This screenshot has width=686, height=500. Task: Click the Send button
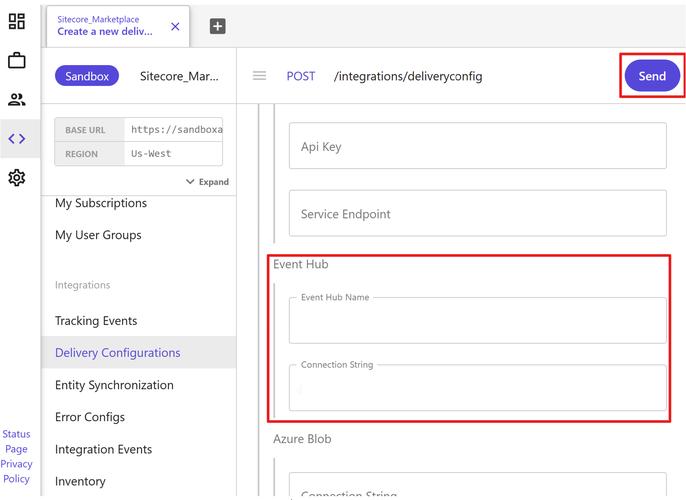tap(651, 76)
